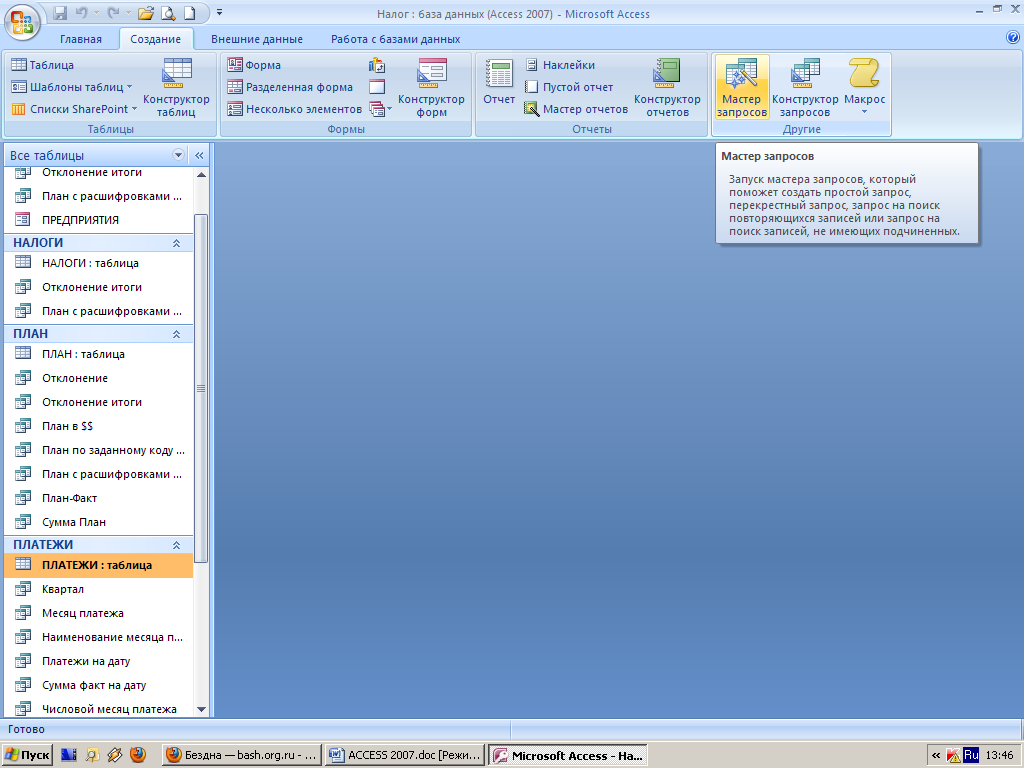Collapse the ПЛАН group
Image resolution: width=1024 pixels, height=768 pixels.
click(176, 334)
